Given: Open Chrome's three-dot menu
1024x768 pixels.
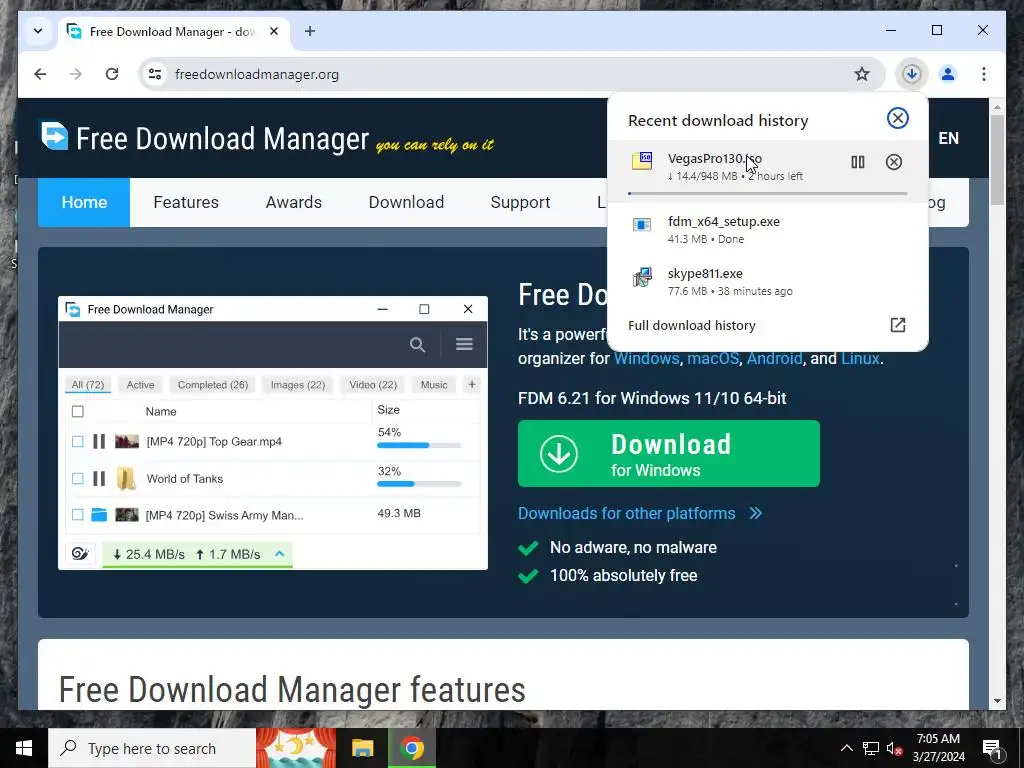Looking at the screenshot, I should [984, 74].
